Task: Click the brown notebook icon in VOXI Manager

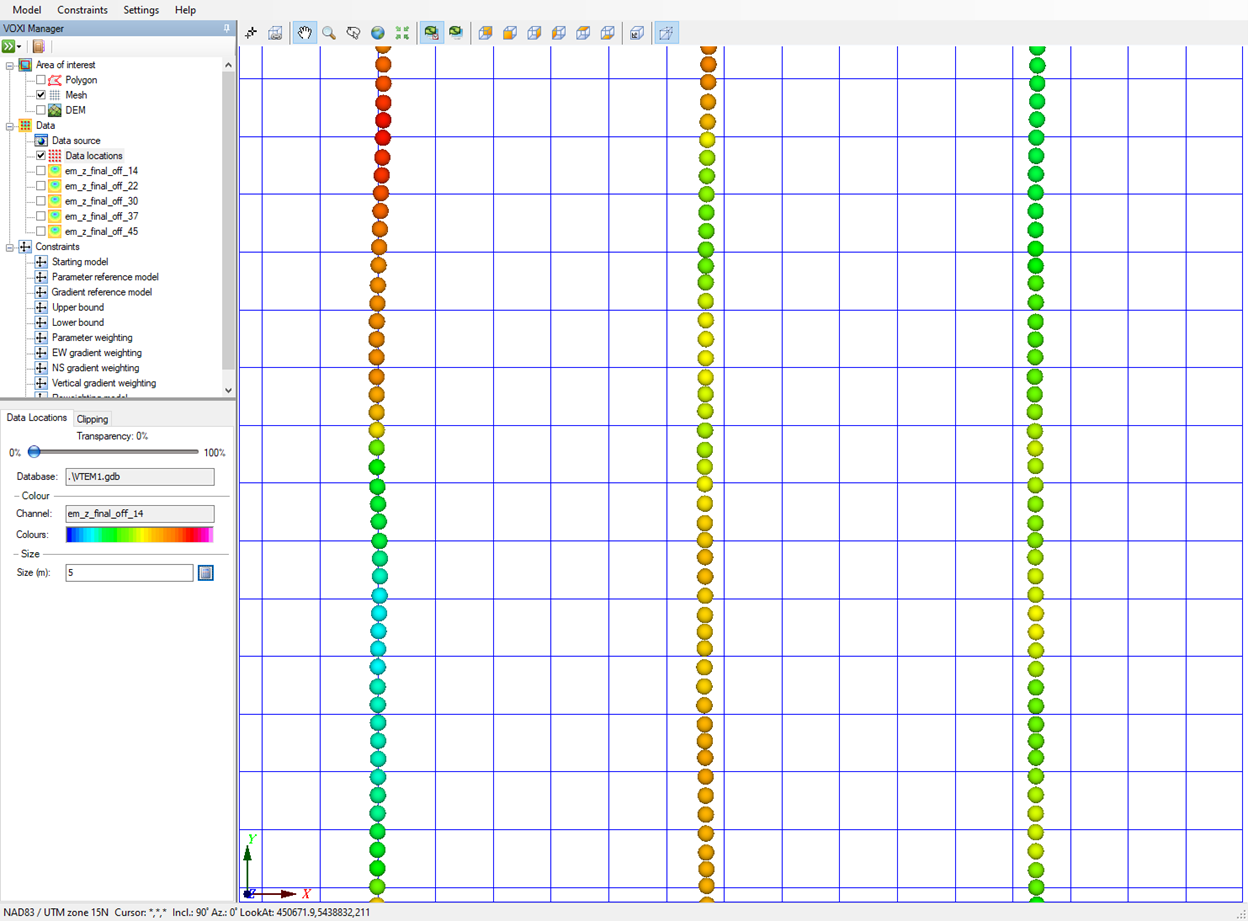Action: pos(39,46)
